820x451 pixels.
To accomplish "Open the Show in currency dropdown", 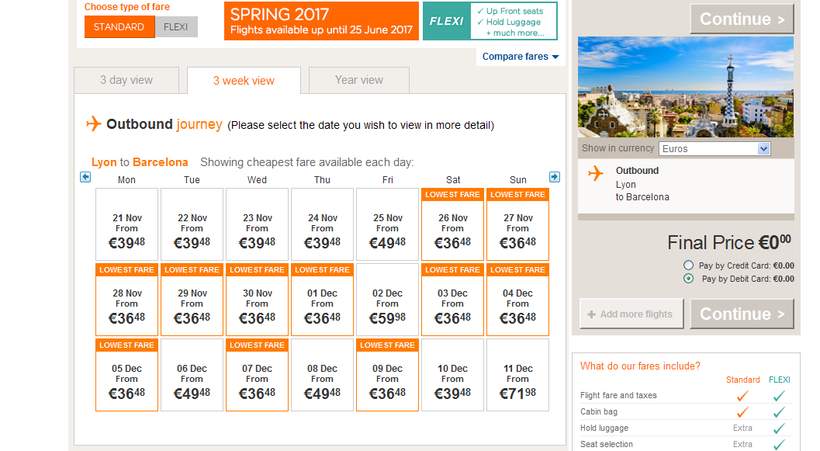I will click(714, 148).
